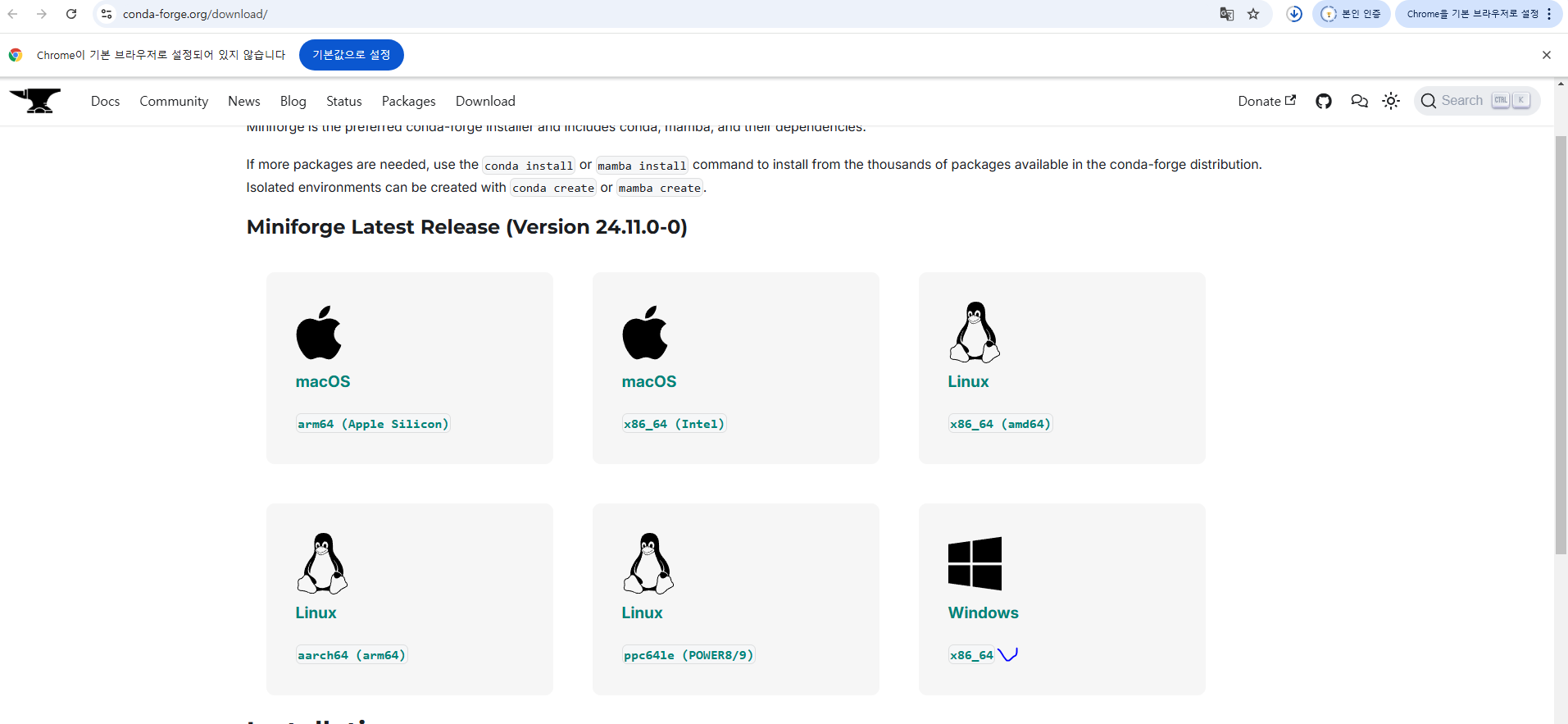Click the 'mamba install' code snippet
1568x724 pixels.
(x=642, y=166)
